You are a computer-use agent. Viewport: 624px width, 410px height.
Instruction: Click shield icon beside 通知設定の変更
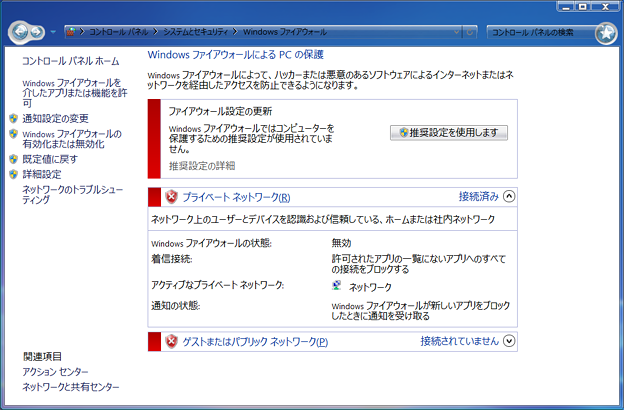click(14, 118)
